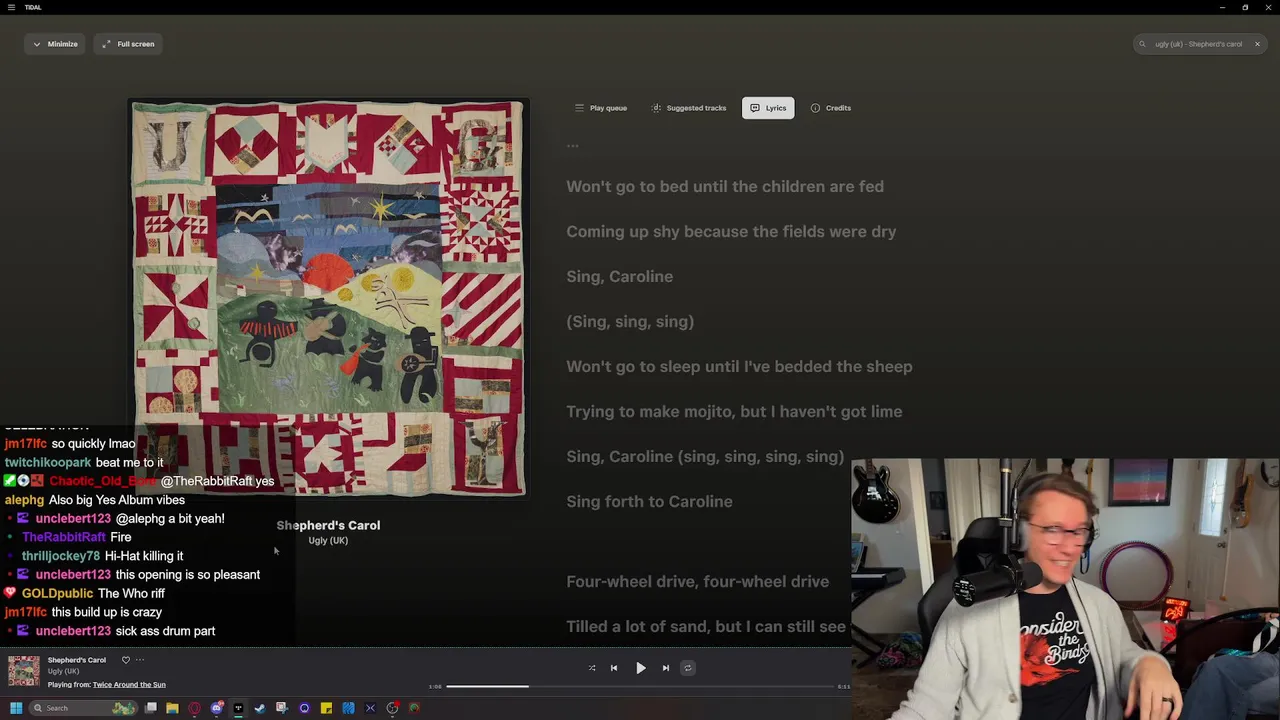This screenshot has height=720, width=1280.
Task: Skip to the previous track
Action: pos(614,668)
